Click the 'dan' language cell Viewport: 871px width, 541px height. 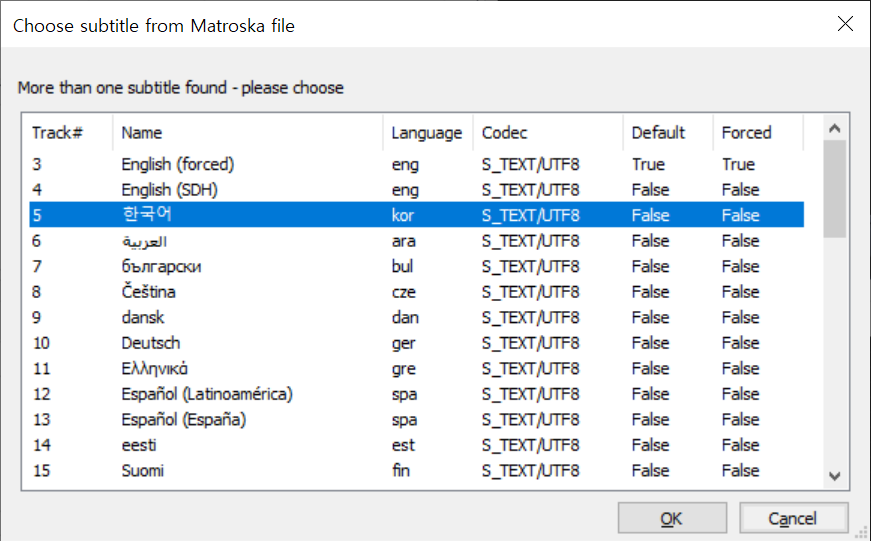(405, 318)
